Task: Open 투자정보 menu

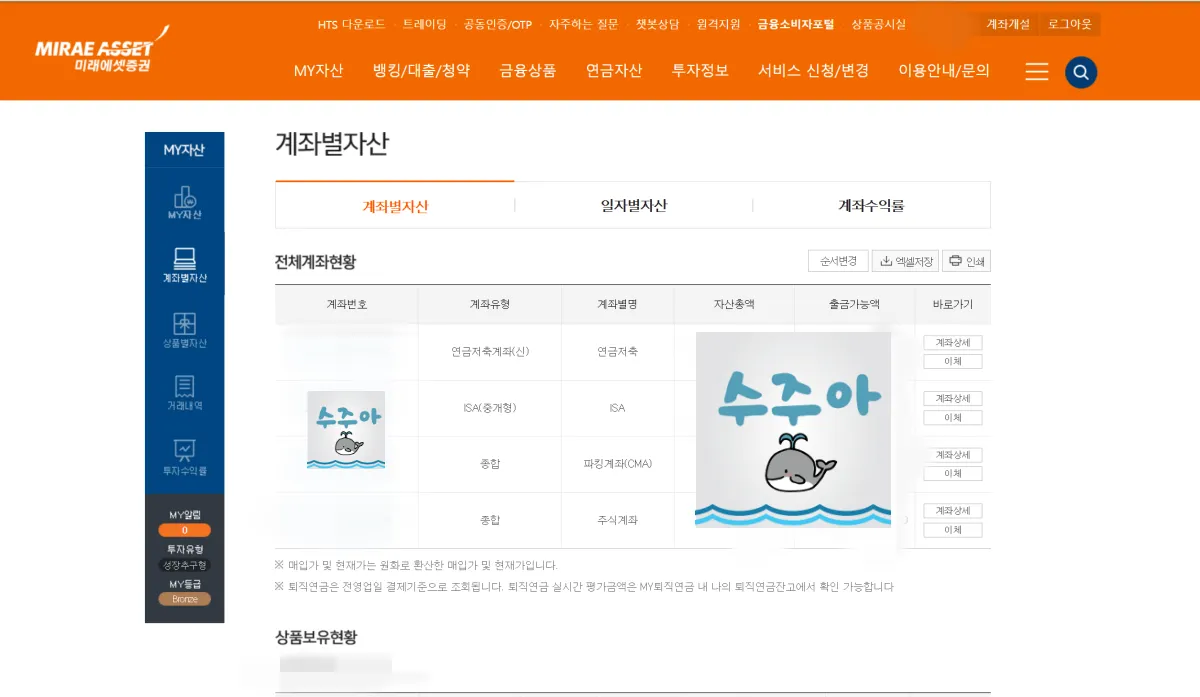Action: coord(700,71)
